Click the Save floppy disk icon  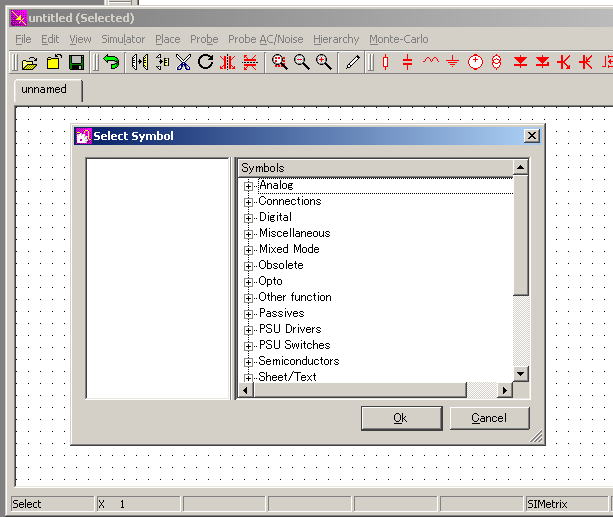(76, 63)
